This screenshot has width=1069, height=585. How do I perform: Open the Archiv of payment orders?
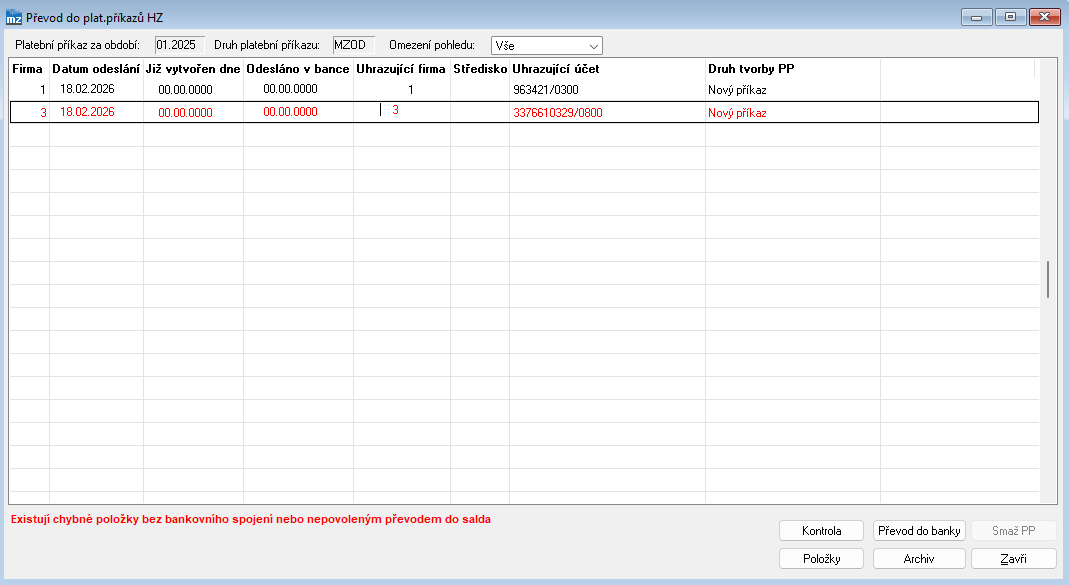click(x=918, y=559)
